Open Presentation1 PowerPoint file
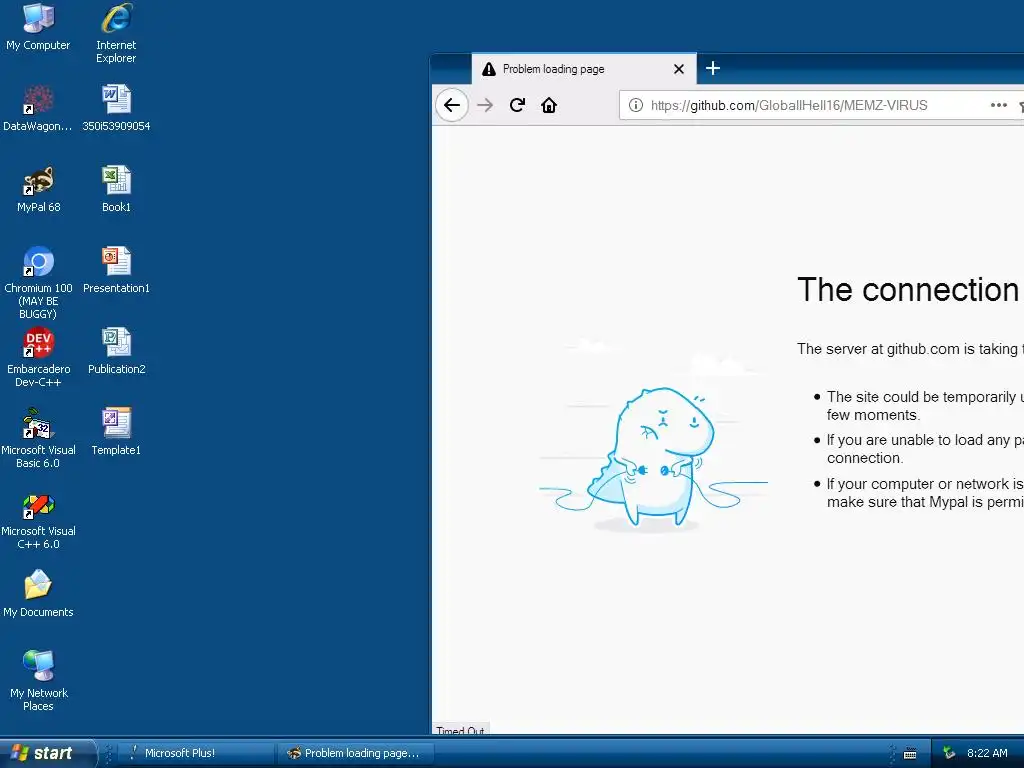 click(116, 270)
